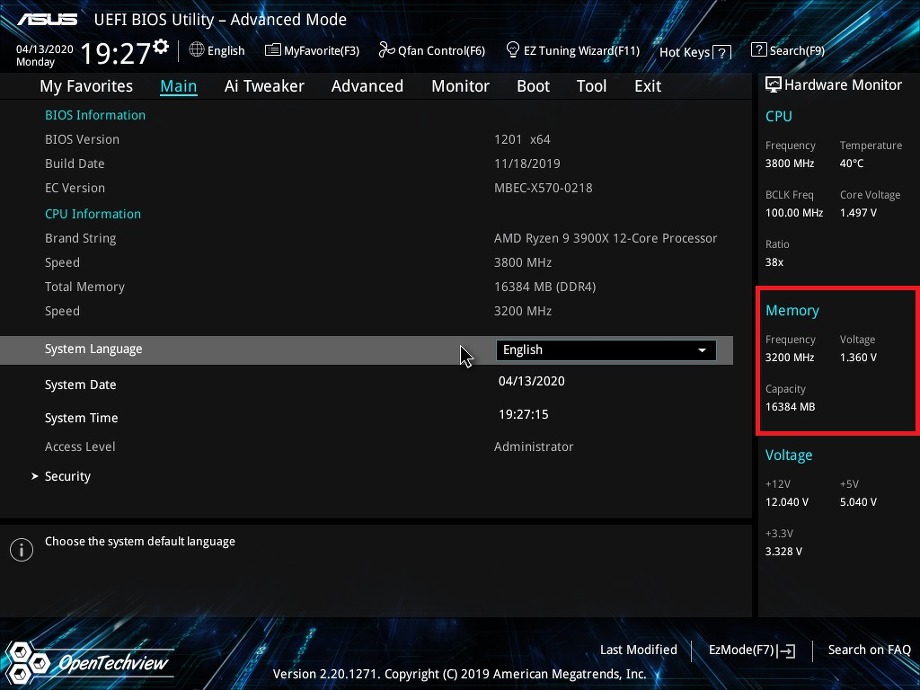Open the Ai Tweaker tab
This screenshot has width=920, height=690.
(264, 86)
